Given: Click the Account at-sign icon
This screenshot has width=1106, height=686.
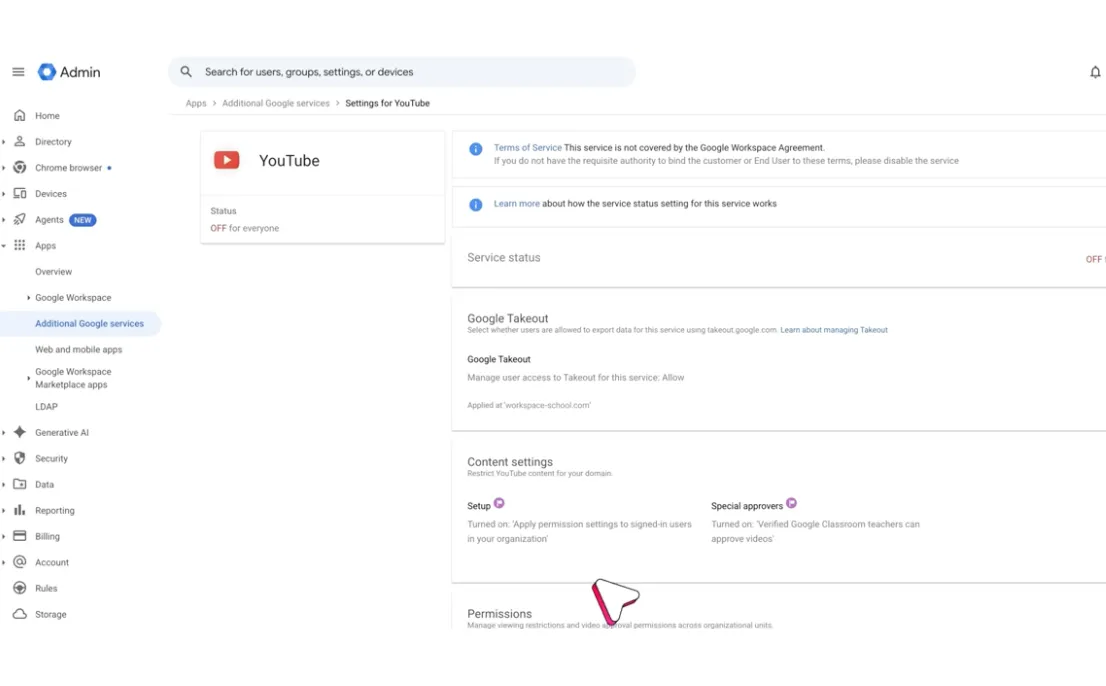Looking at the screenshot, I should (20, 562).
